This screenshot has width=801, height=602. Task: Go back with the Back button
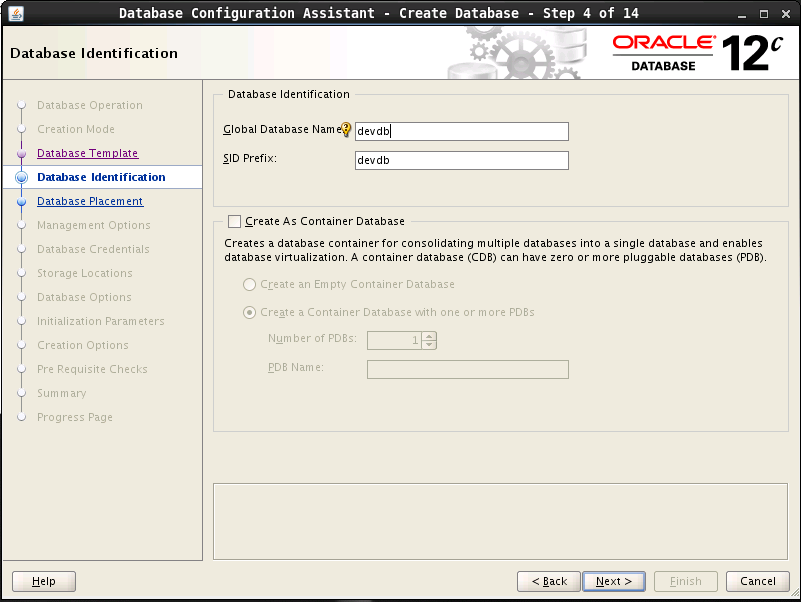(x=549, y=581)
